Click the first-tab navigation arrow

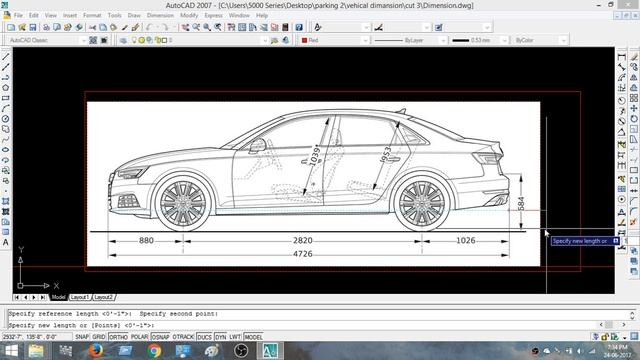(16, 297)
